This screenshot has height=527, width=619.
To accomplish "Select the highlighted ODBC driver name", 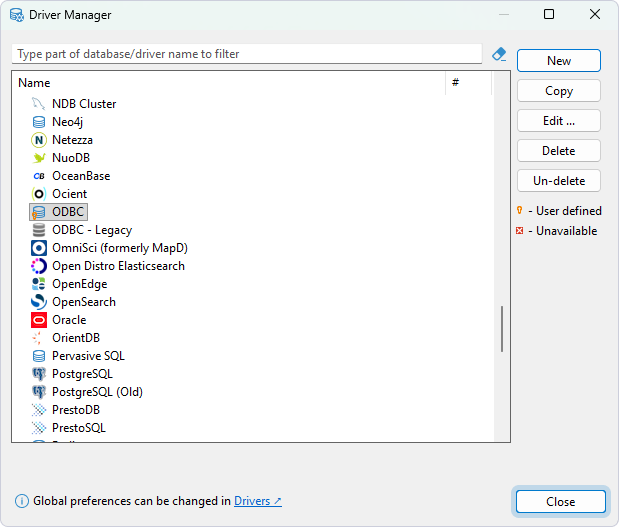I will coord(68,212).
